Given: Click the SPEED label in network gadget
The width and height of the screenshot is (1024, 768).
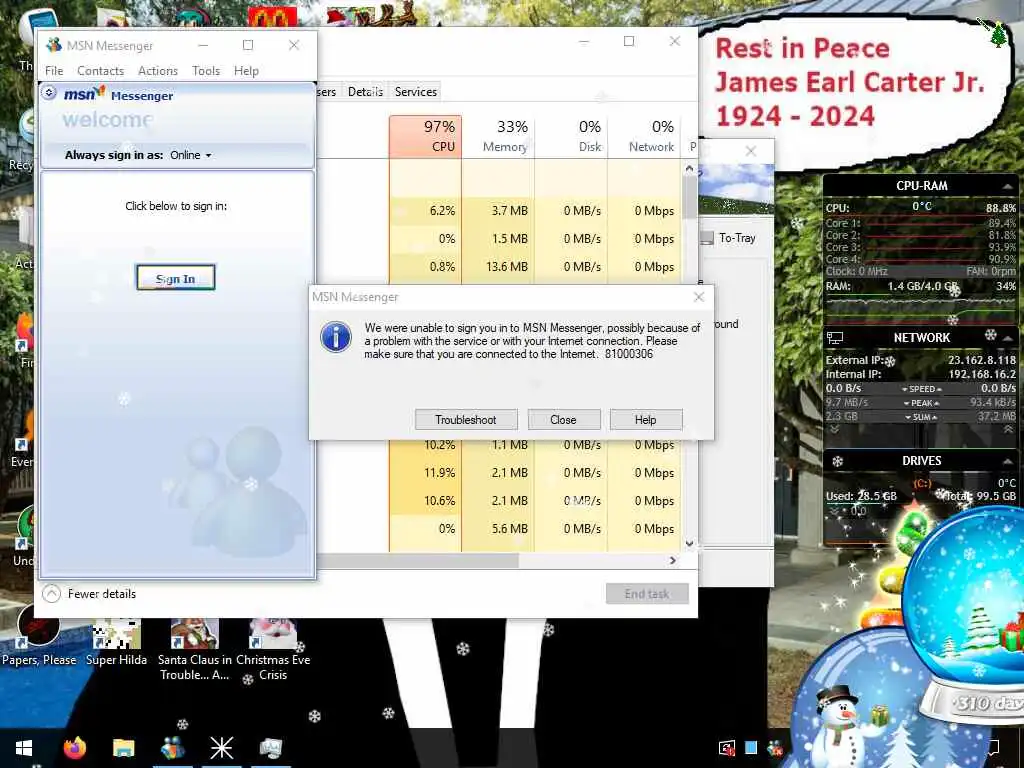Looking at the screenshot, I should 921,389.
